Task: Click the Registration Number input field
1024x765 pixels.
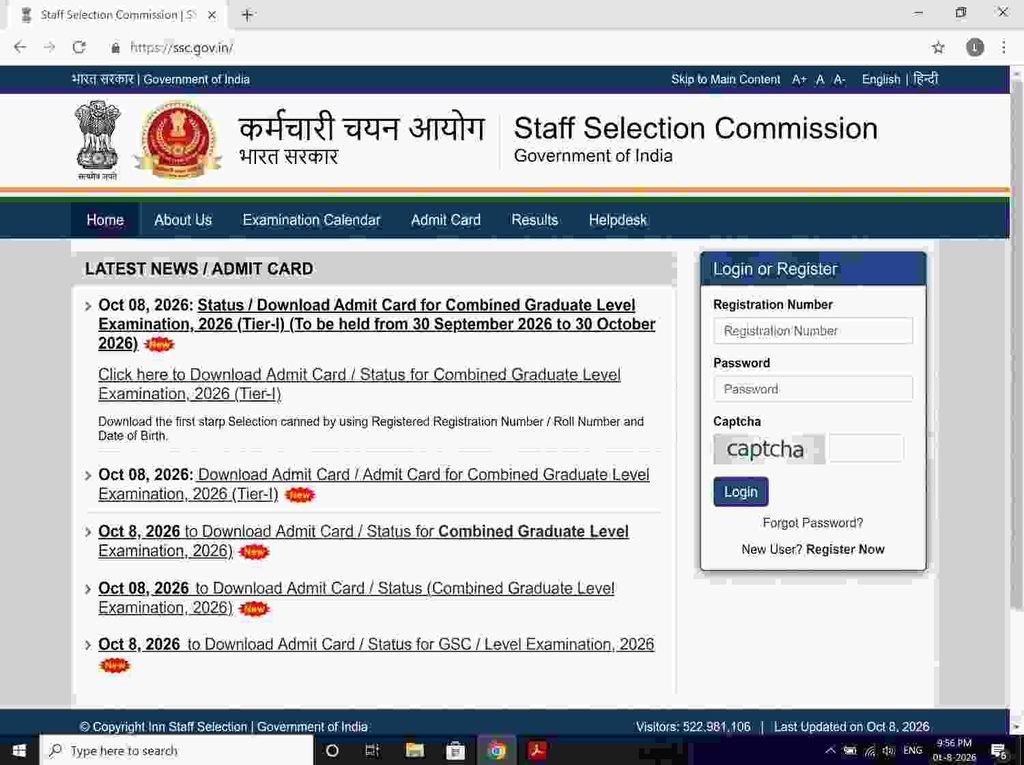Action: (x=812, y=331)
